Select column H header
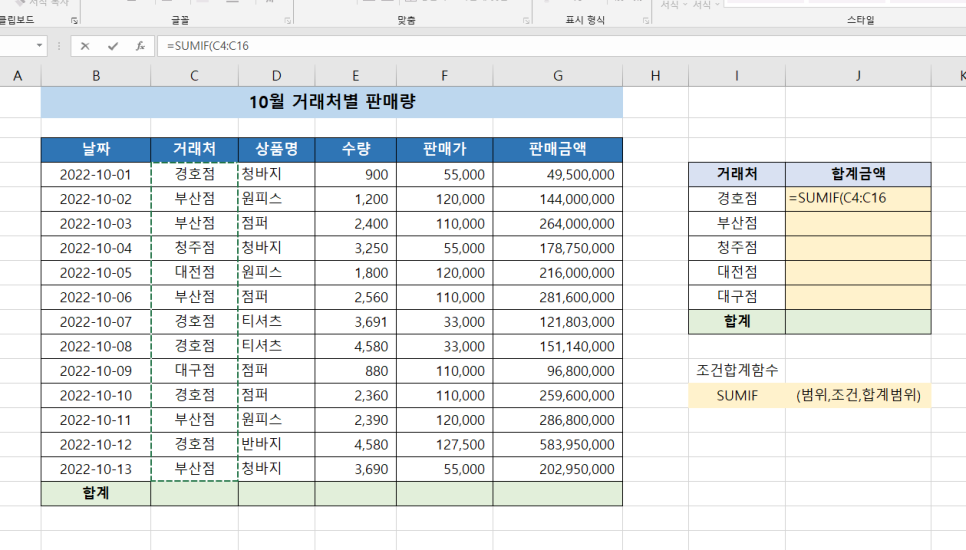 656,76
